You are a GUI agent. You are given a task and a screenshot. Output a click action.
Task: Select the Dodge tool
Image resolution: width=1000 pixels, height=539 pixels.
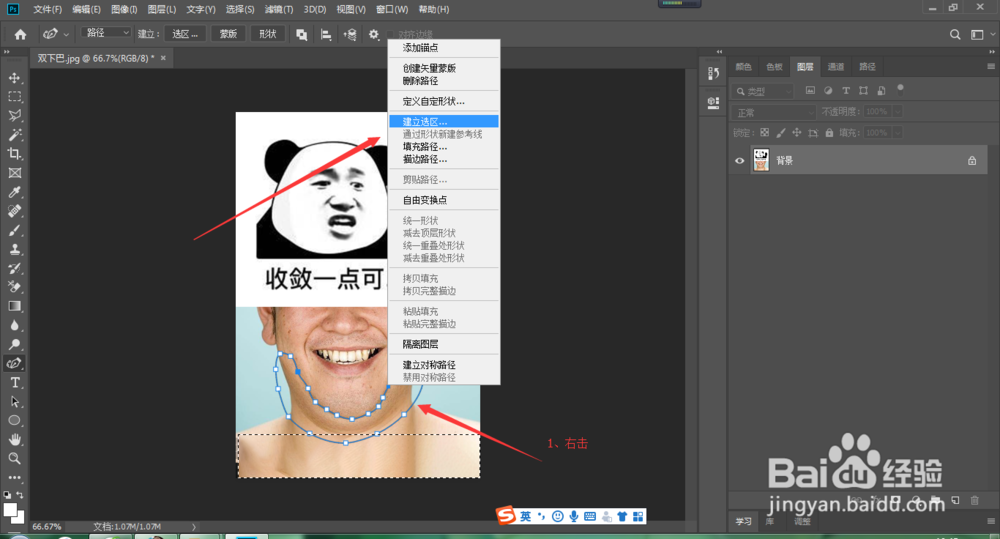pos(14,344)
